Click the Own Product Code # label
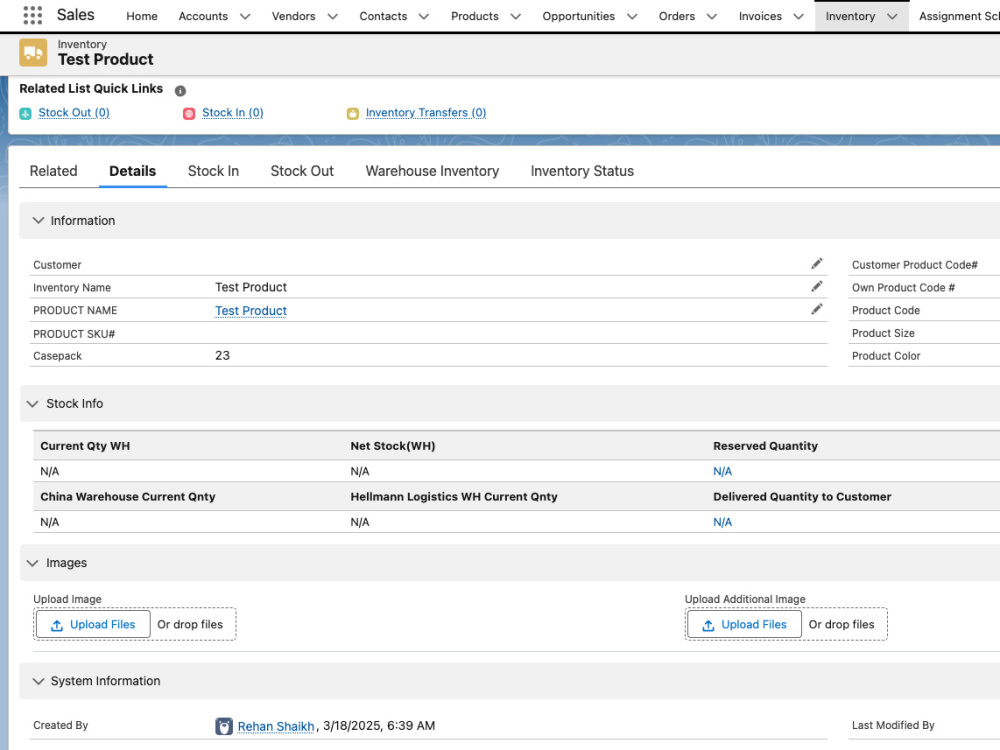The width and height of the screenshot is (1000, 750). [x=903, y=288]
